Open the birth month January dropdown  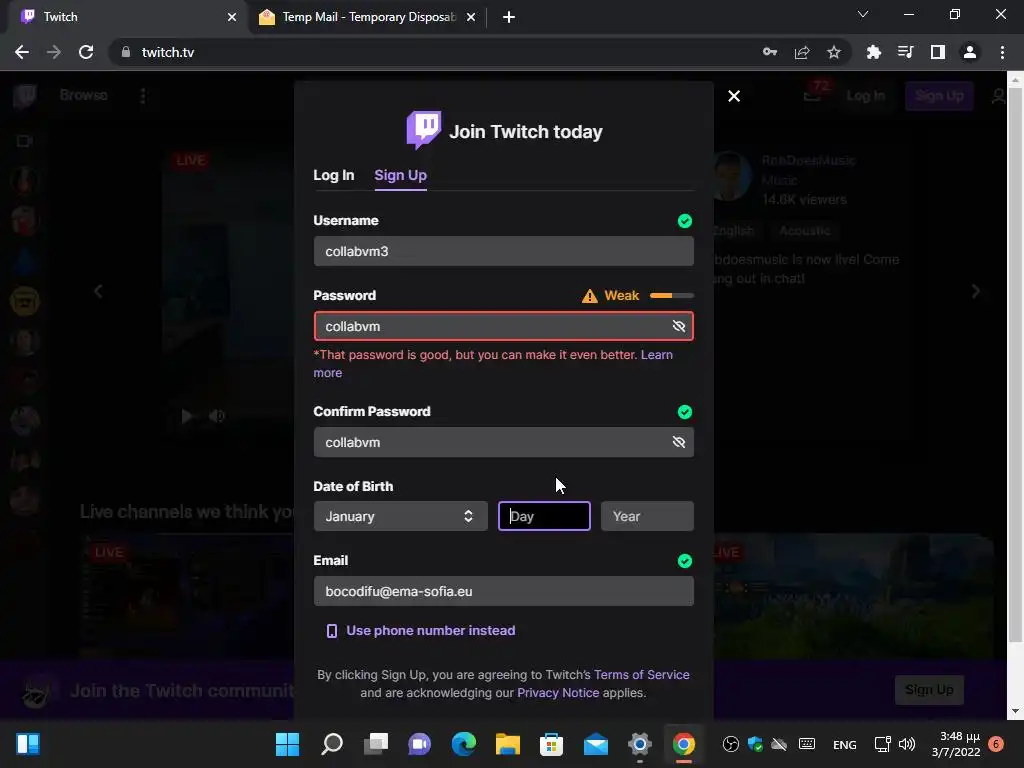coord(400,516)
